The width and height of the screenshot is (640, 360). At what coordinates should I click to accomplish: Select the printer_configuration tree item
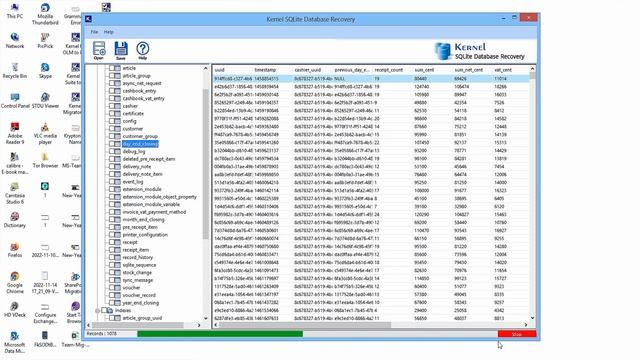pos(145,235)
